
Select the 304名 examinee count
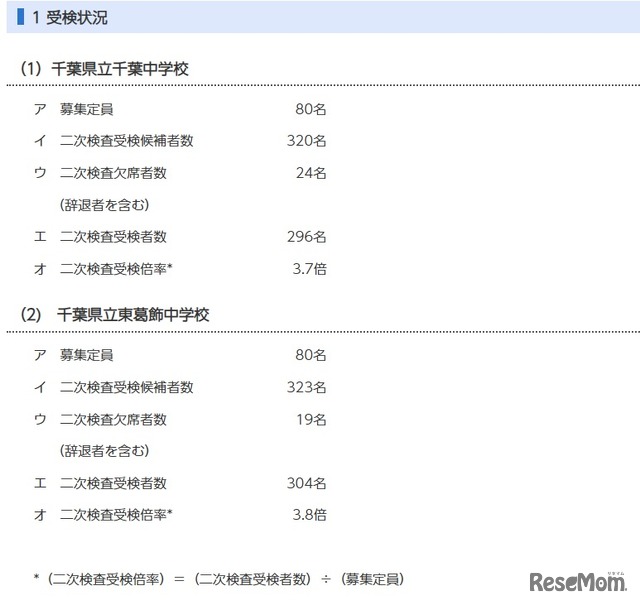coord(306,483)
